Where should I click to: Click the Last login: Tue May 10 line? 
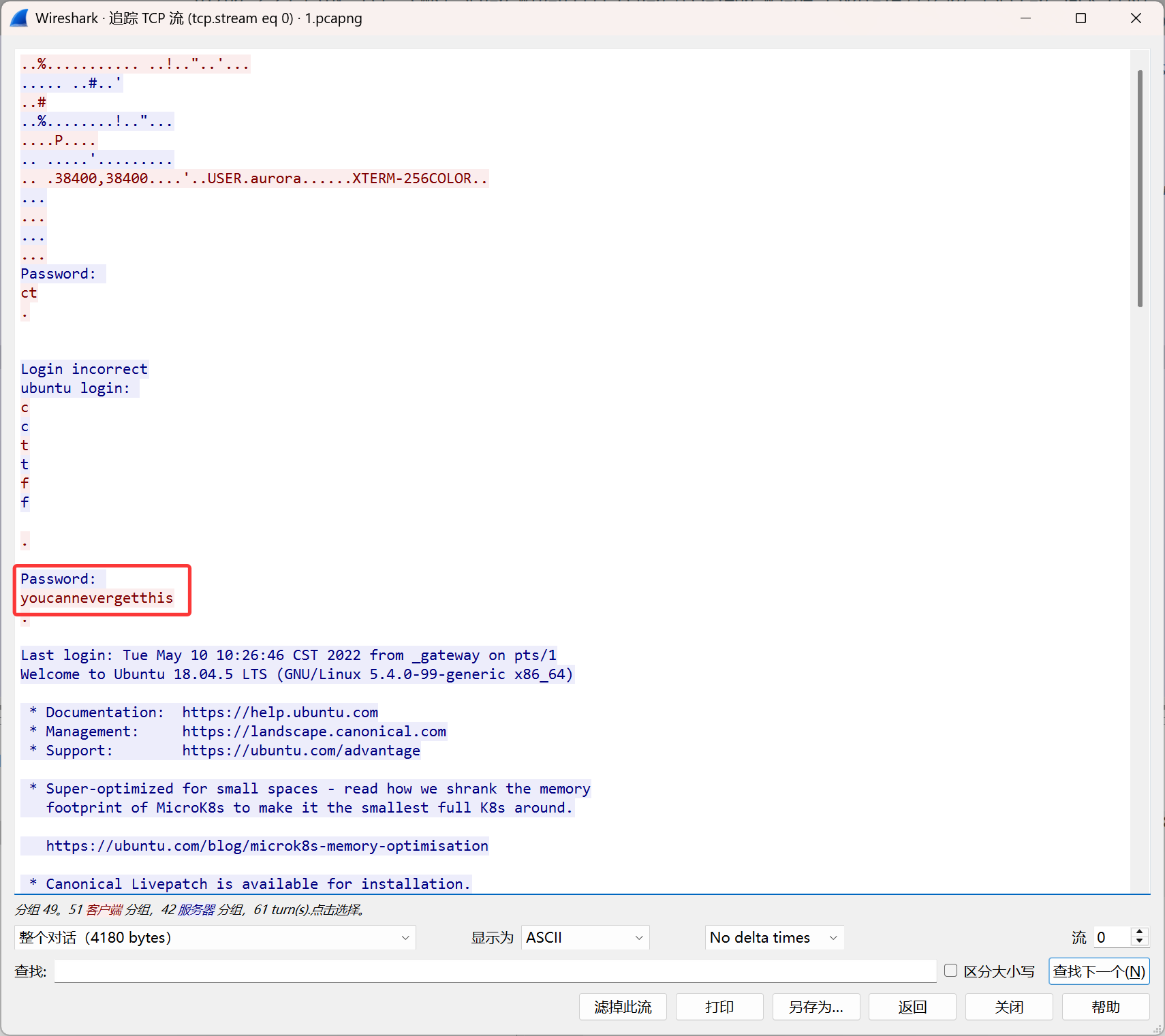click(x=288, y=655)
